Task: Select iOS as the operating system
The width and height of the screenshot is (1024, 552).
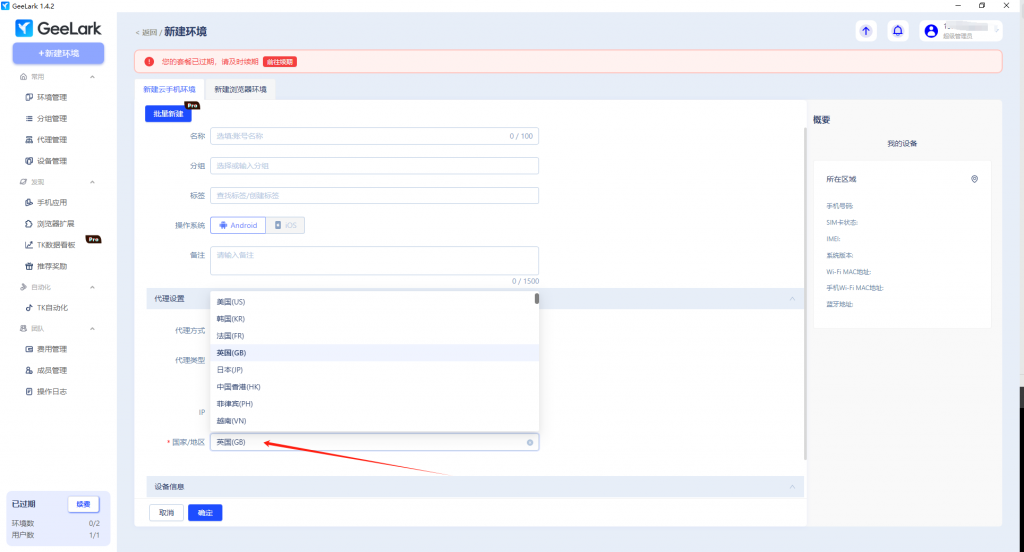Action: [286, 226]
